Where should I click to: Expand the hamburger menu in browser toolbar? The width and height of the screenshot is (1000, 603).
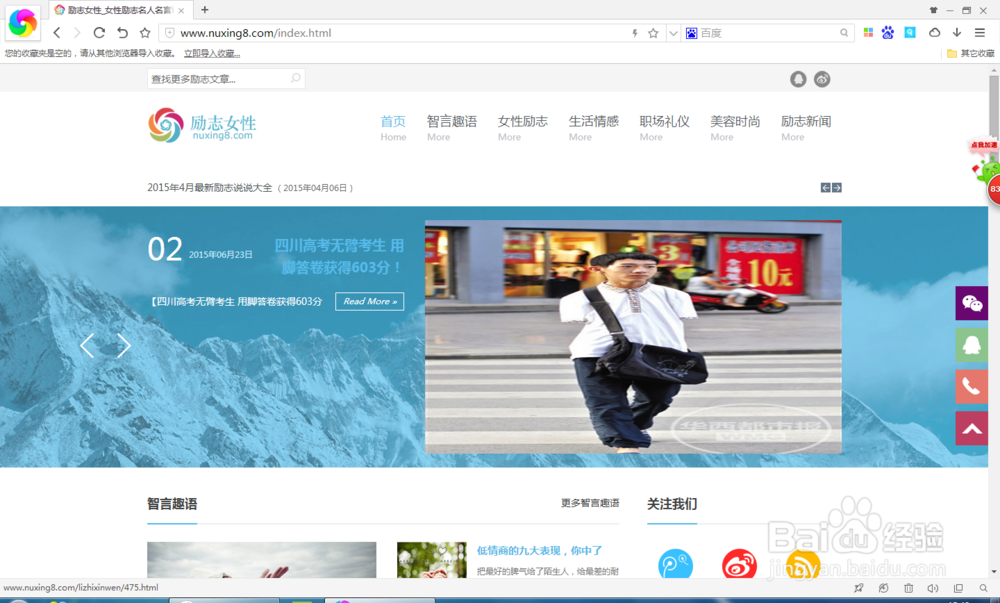click(981, 32)
